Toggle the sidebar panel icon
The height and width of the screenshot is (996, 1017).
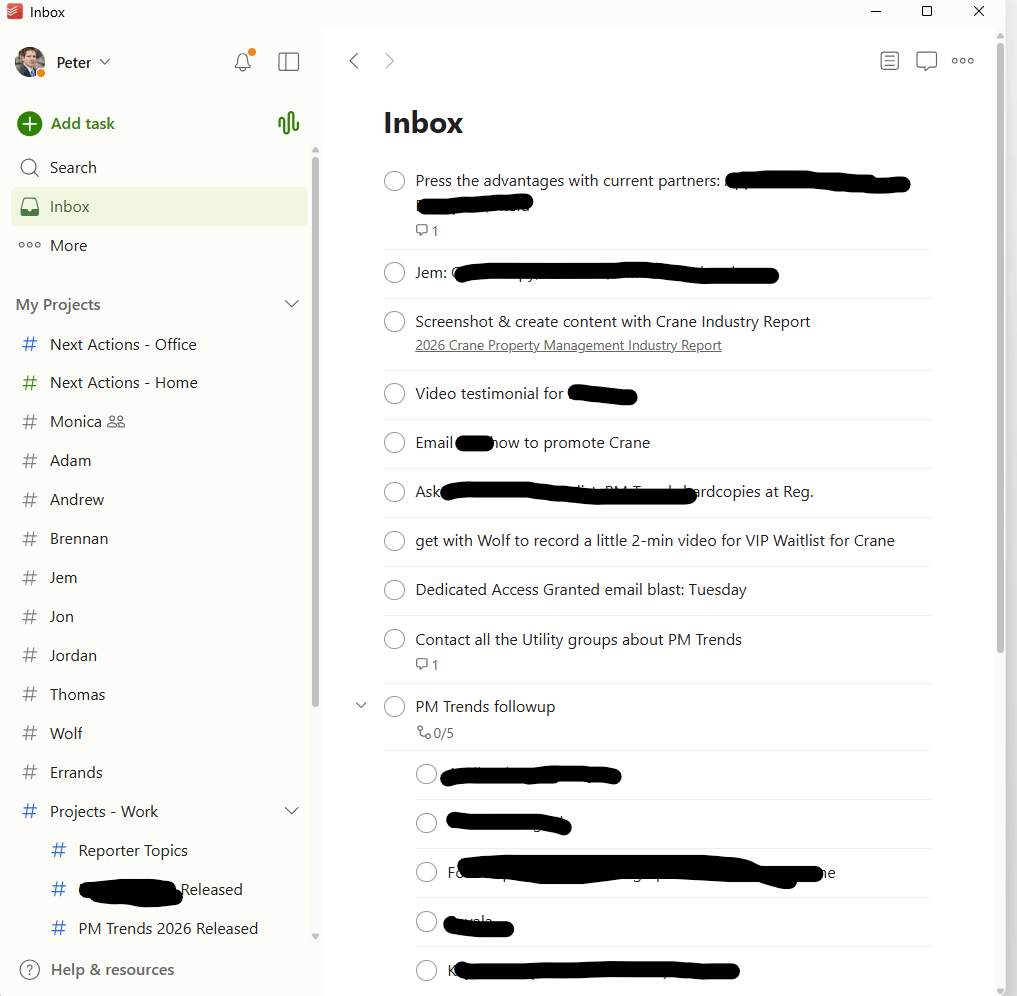point(288,62)
